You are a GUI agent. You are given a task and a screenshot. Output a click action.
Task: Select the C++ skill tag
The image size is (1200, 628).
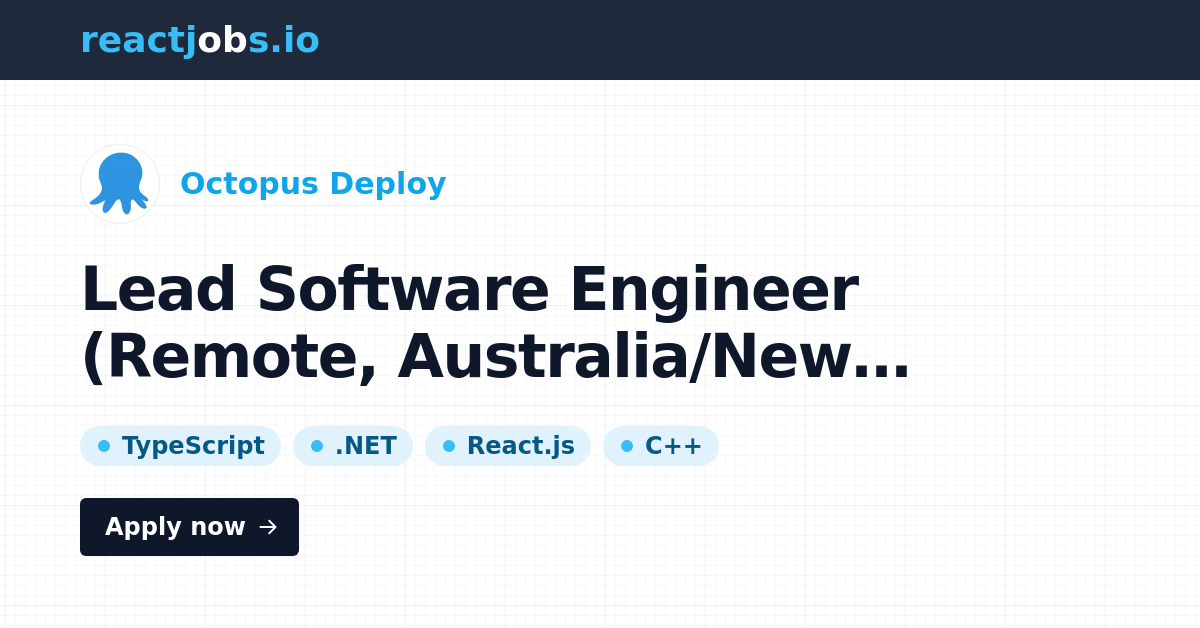click(661, 446)
